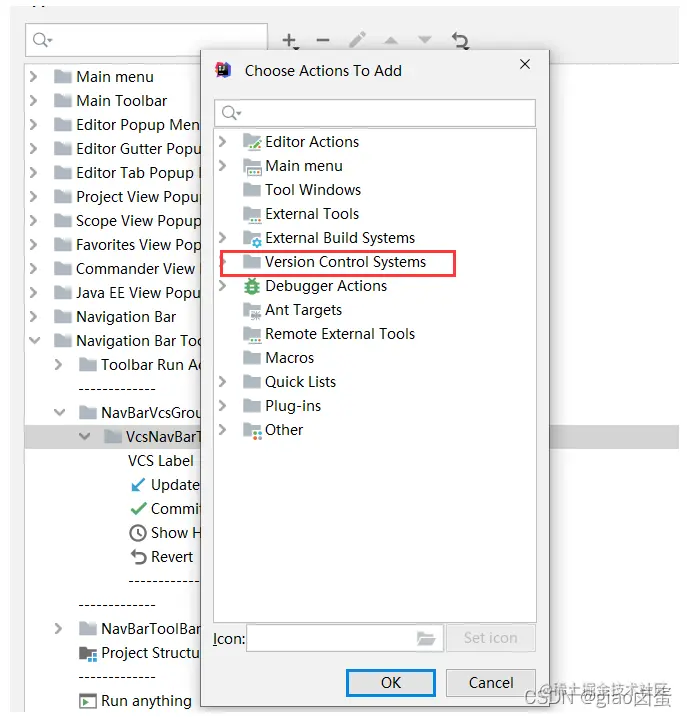Select the Plug-ins item
The height and width of the screenshot is (717, 687).
pos(293,406)
